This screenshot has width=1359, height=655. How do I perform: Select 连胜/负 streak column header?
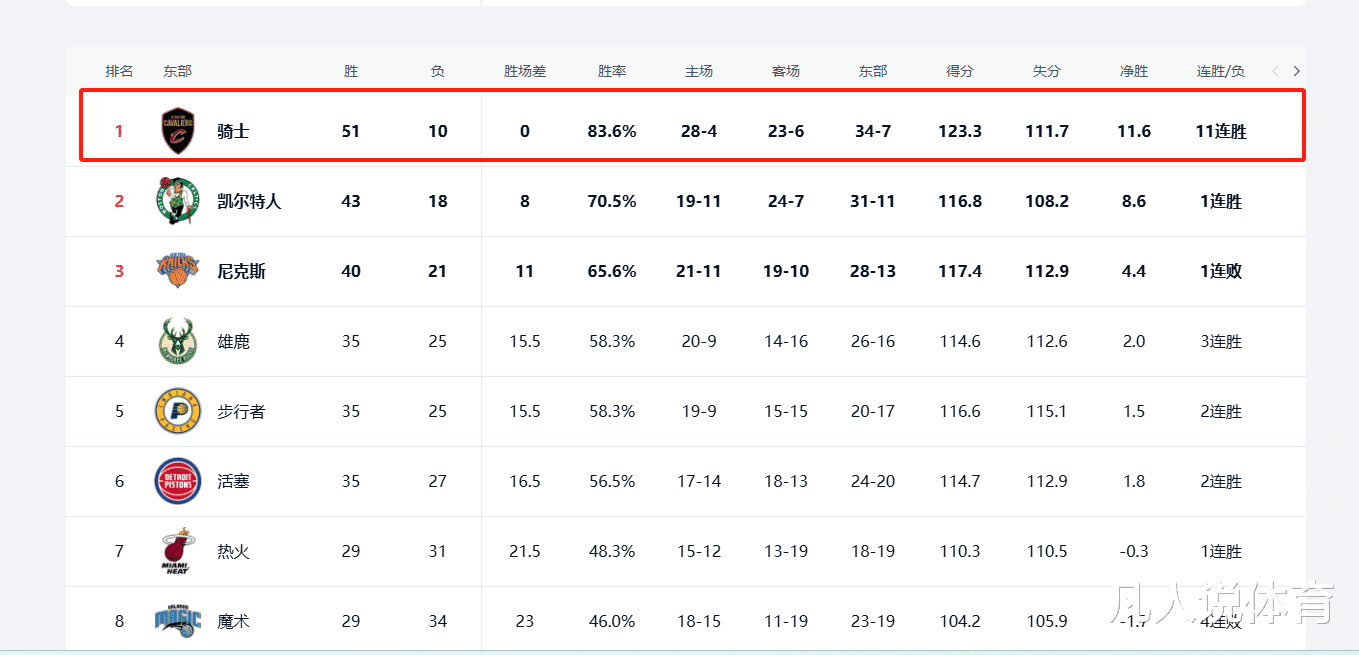tap(1220, 71)
